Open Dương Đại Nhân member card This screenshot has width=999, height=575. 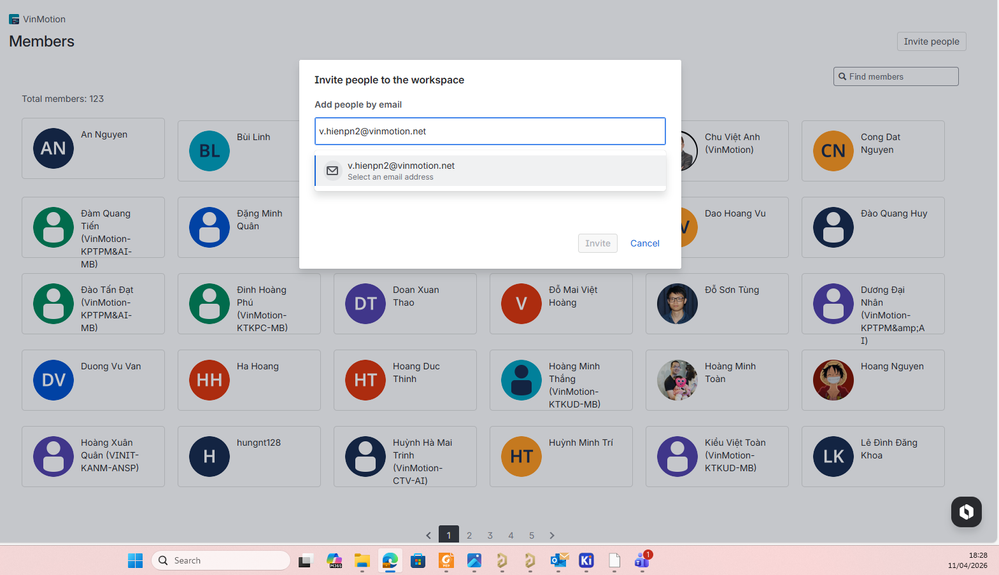pos(873,304)
